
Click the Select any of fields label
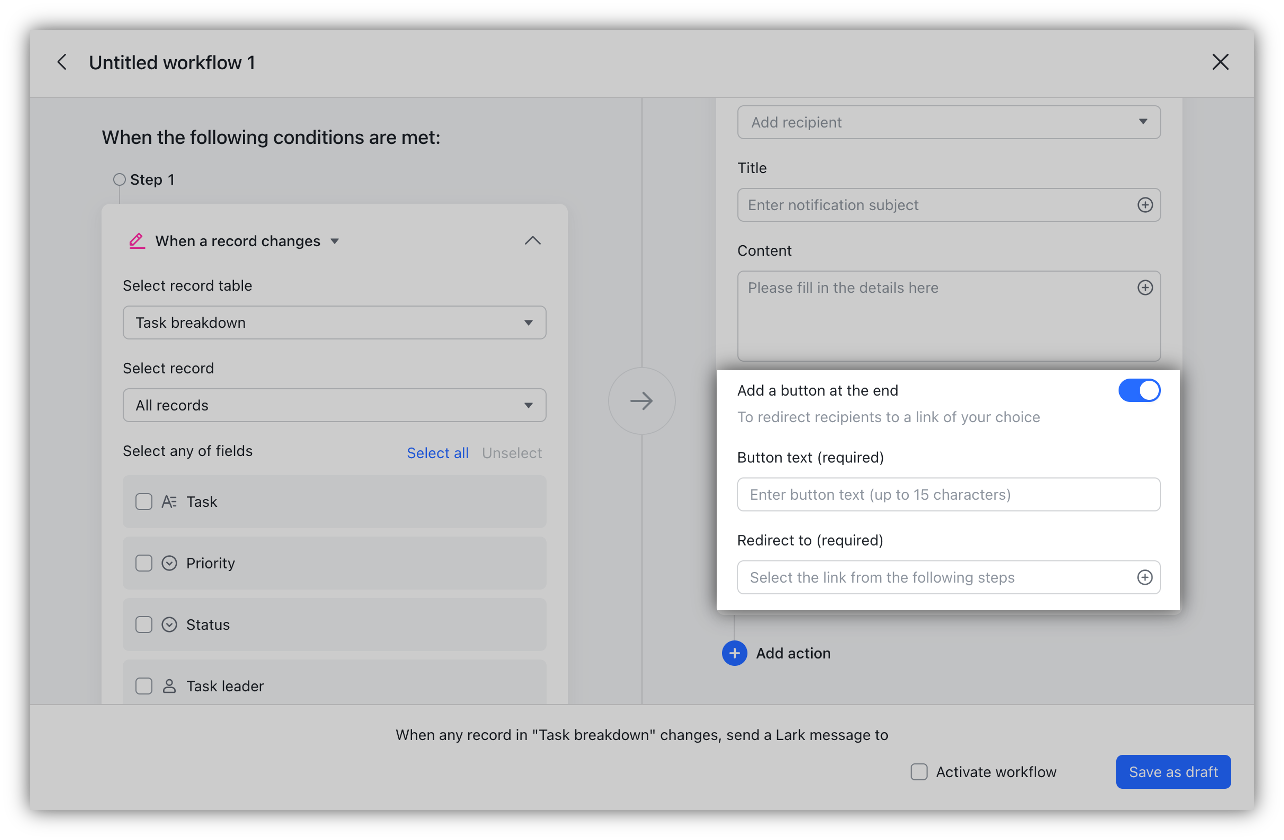188,451
